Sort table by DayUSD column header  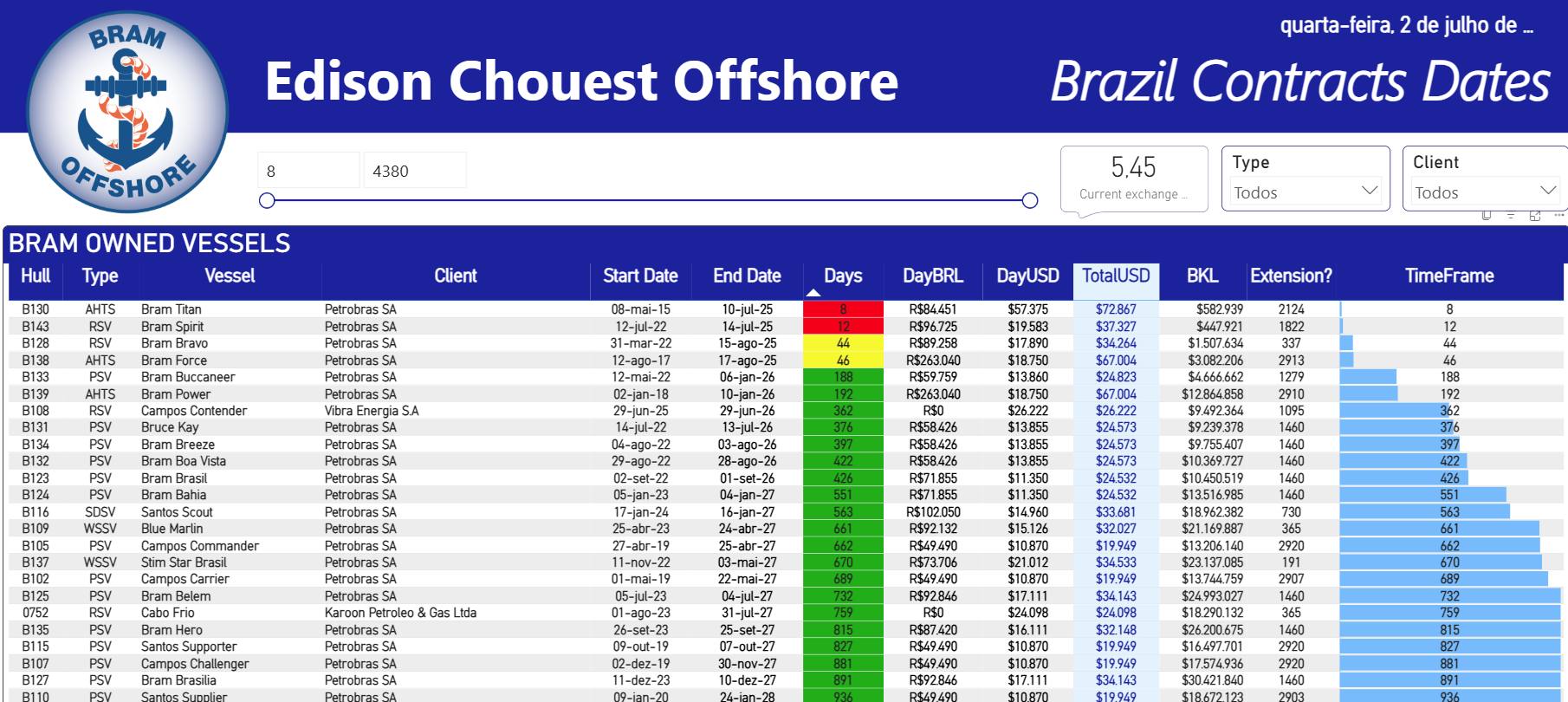coord(1027,276)
